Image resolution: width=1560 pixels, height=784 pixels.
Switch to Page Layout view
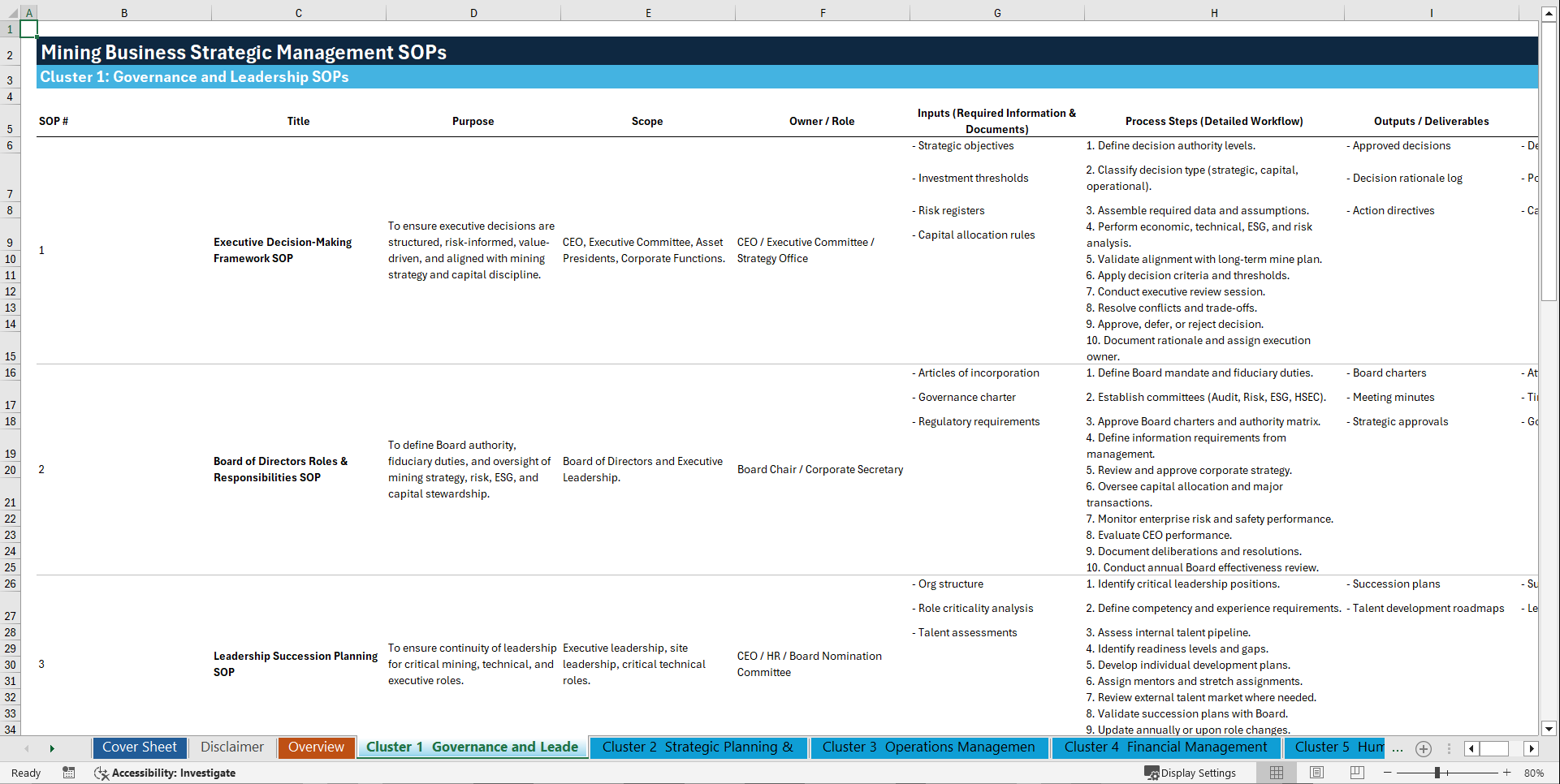coord(1316,773)
